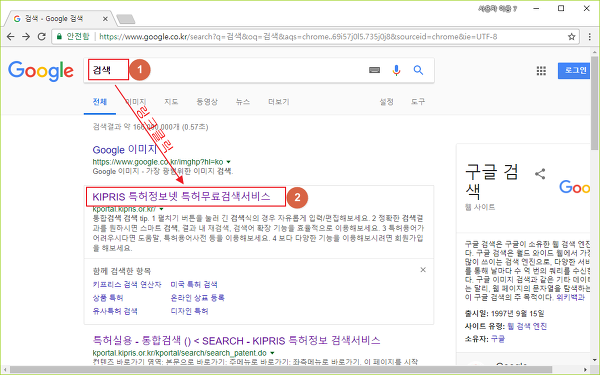The height and width of the screenshot is (375, 600).
Task: Open 특허실용 - 통합검색 KIPRIS result
Action: (x=236, y=341)
